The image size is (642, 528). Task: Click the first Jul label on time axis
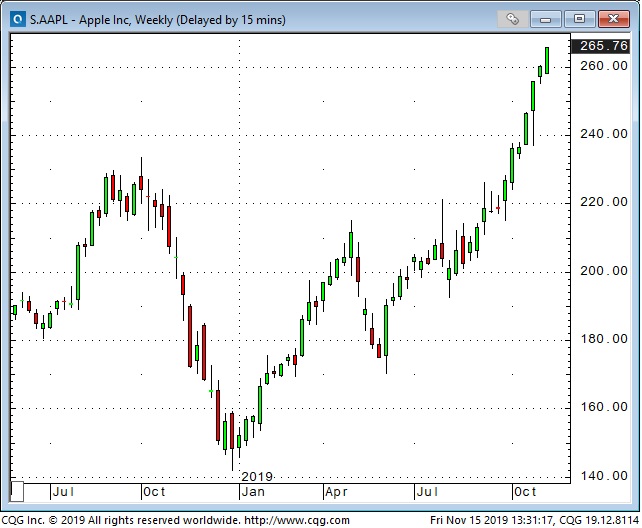click(x=63, y=492)
